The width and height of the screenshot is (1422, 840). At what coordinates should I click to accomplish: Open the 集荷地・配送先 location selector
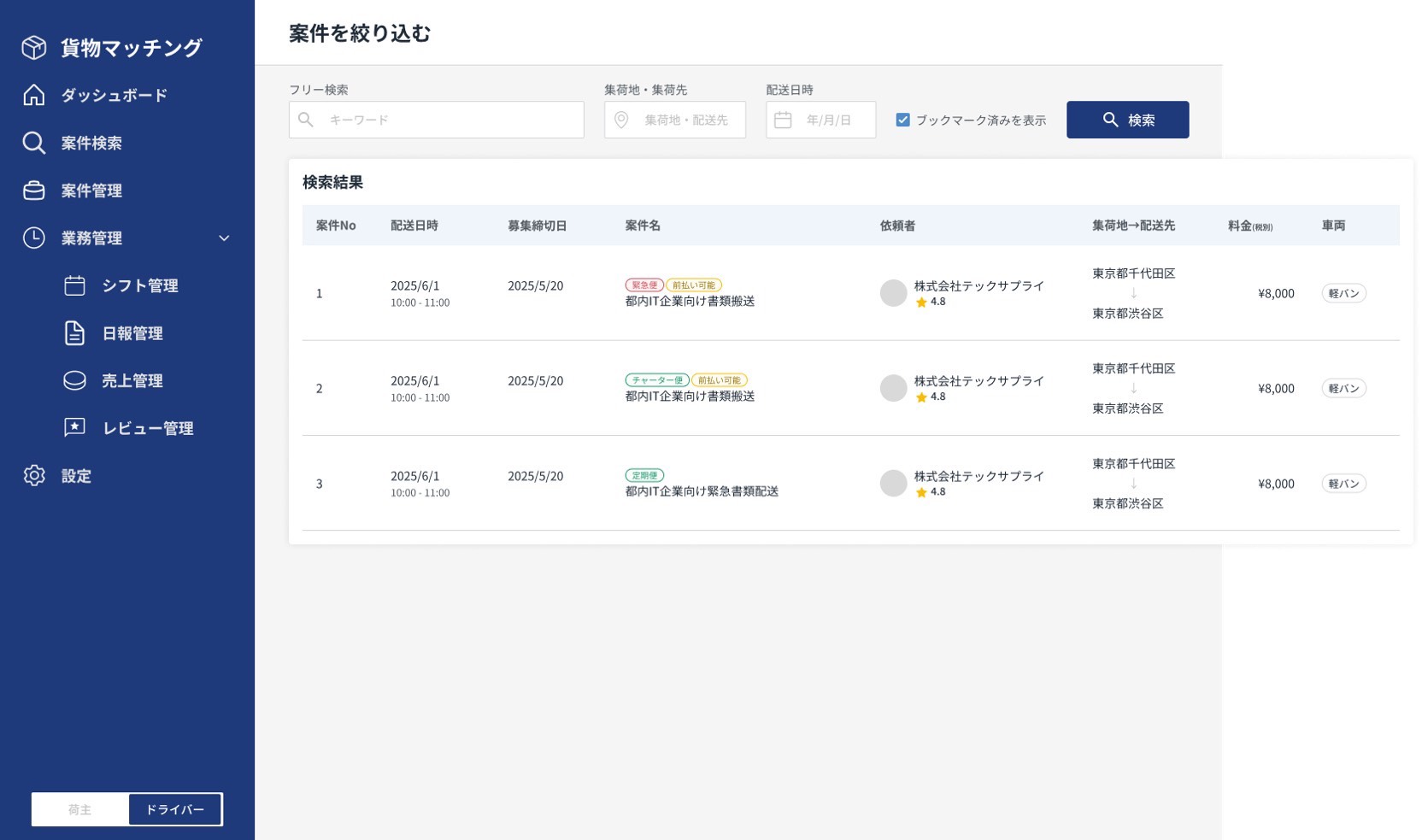pyautogui.click(x=674, y=120)
